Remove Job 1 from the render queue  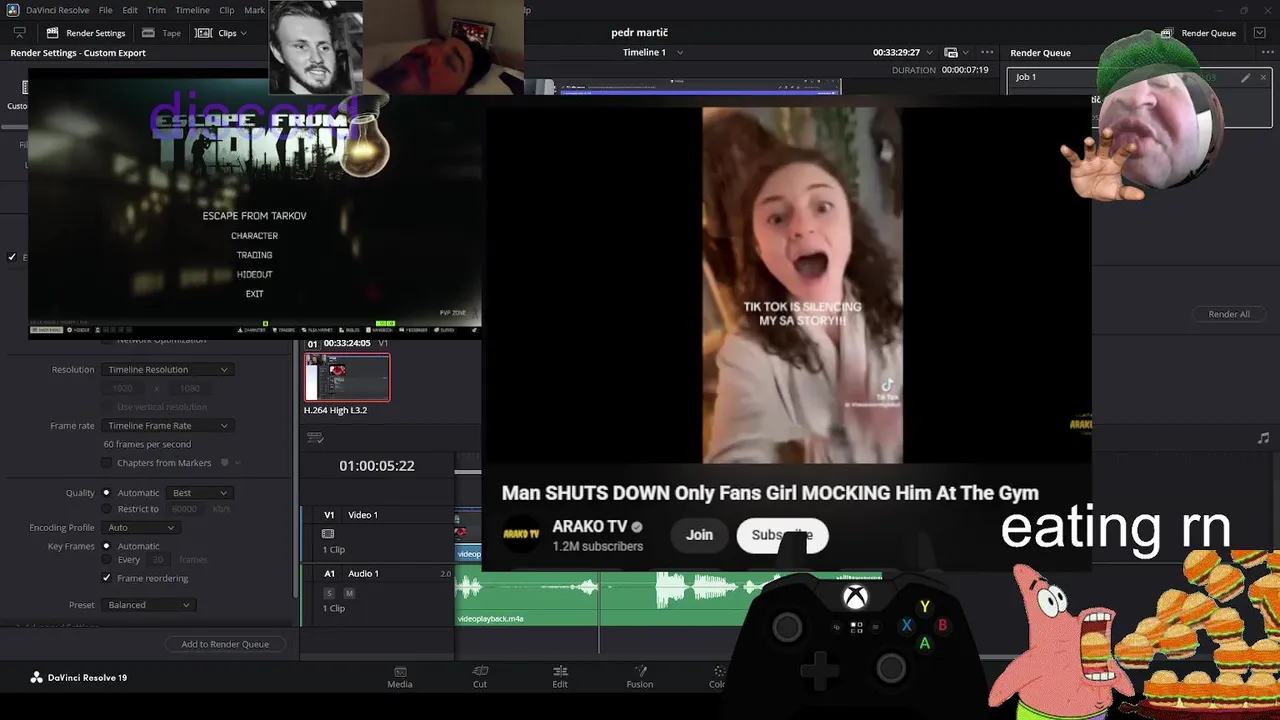point(1262,77)
